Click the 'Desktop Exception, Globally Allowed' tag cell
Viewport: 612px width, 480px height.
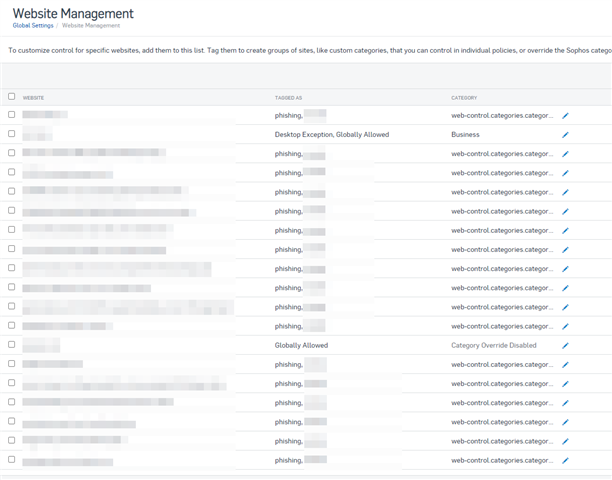(x=332, y=135)
